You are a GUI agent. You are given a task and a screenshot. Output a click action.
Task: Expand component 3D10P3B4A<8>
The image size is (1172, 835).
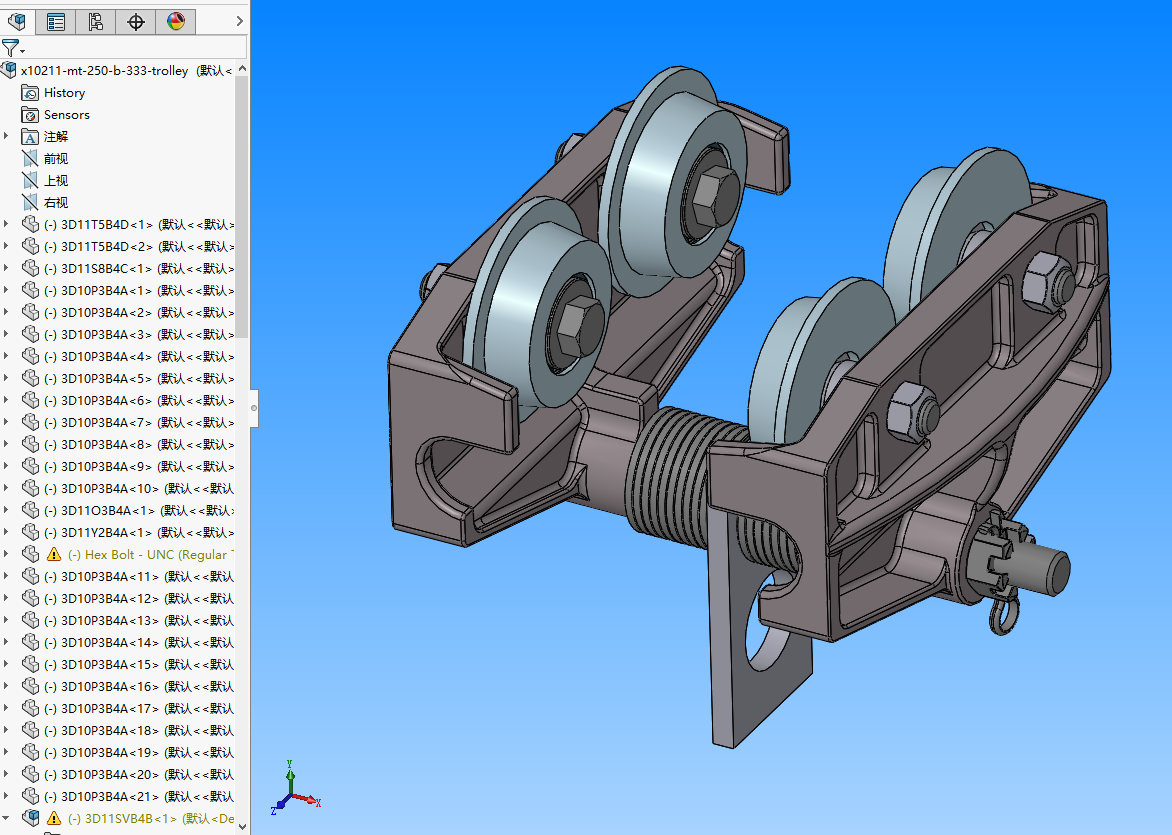pyautogui.click(x=7, y=444)
